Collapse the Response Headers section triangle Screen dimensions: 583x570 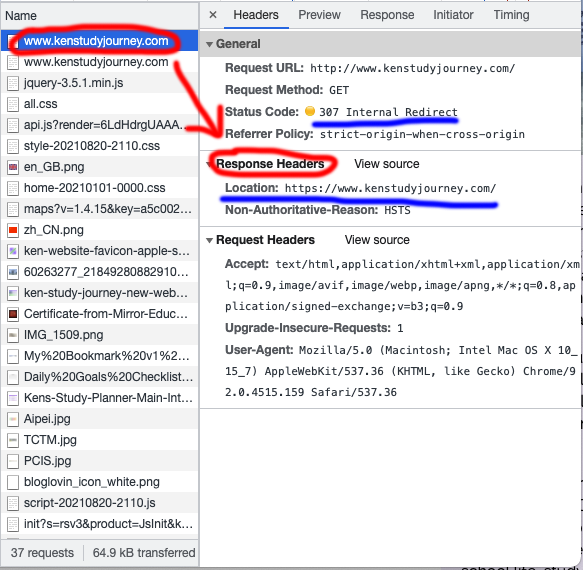209,164
